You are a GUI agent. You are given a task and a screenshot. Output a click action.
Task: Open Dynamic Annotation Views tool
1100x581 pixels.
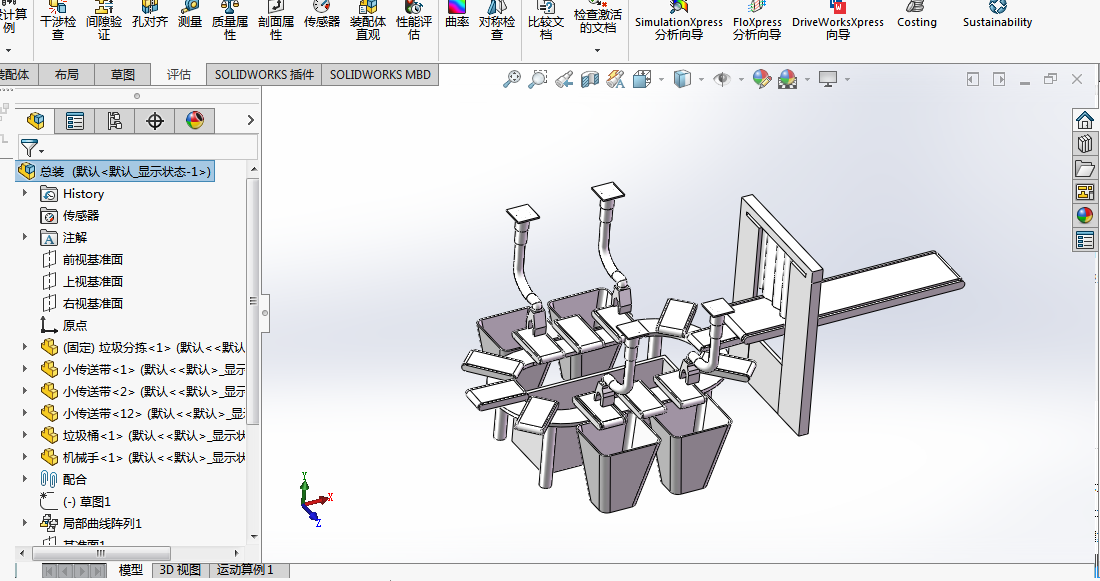[x=615, y=79]
